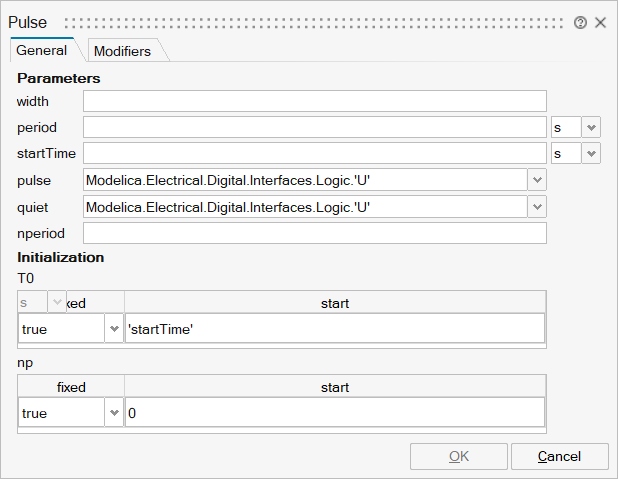Select the General tab

click(x=42, y=50)
